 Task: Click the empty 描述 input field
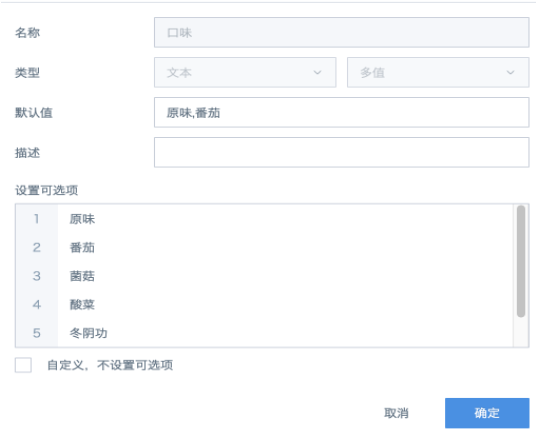point(341,153)
